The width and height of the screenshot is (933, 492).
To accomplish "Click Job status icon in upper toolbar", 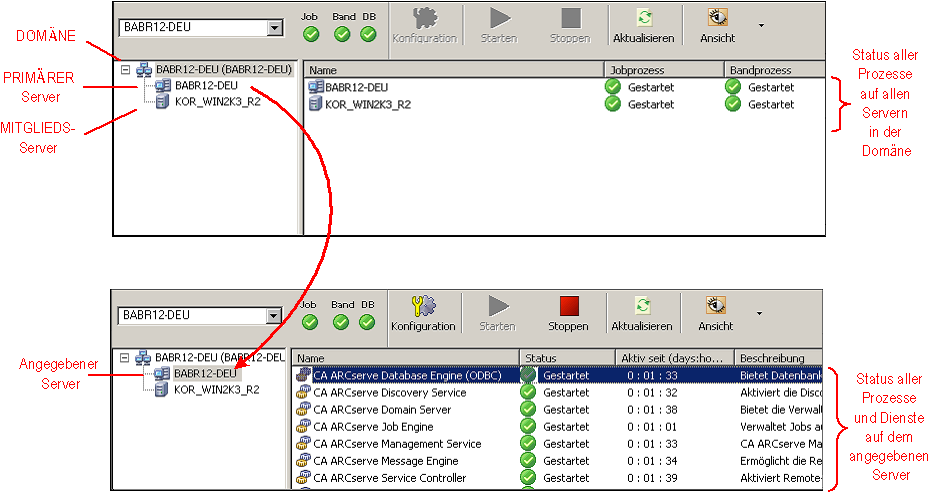I will coord(311,35).
